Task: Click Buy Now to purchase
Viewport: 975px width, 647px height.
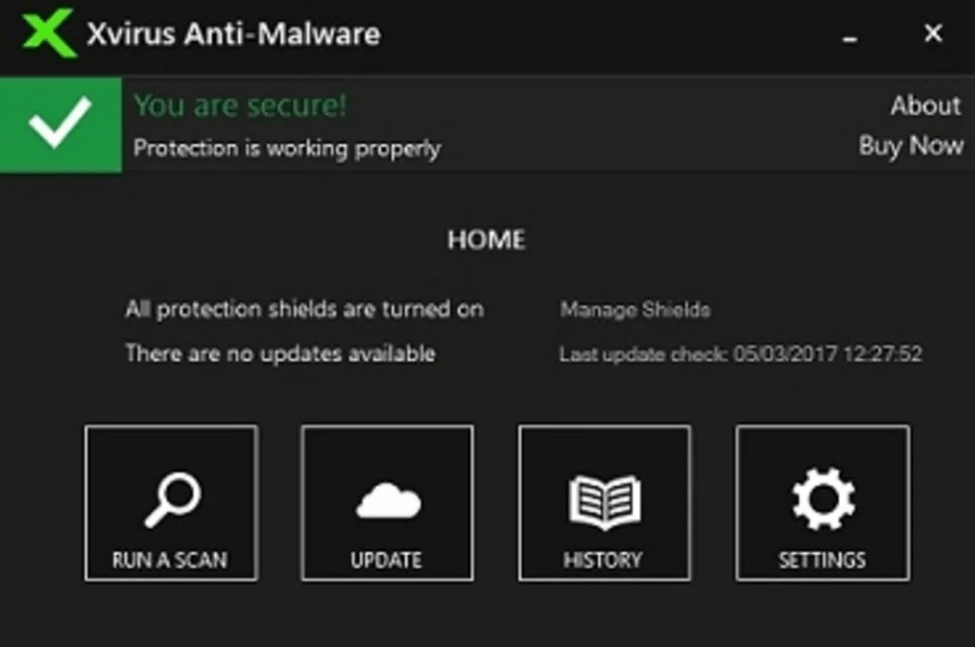Action: click(x=911, y=146)
